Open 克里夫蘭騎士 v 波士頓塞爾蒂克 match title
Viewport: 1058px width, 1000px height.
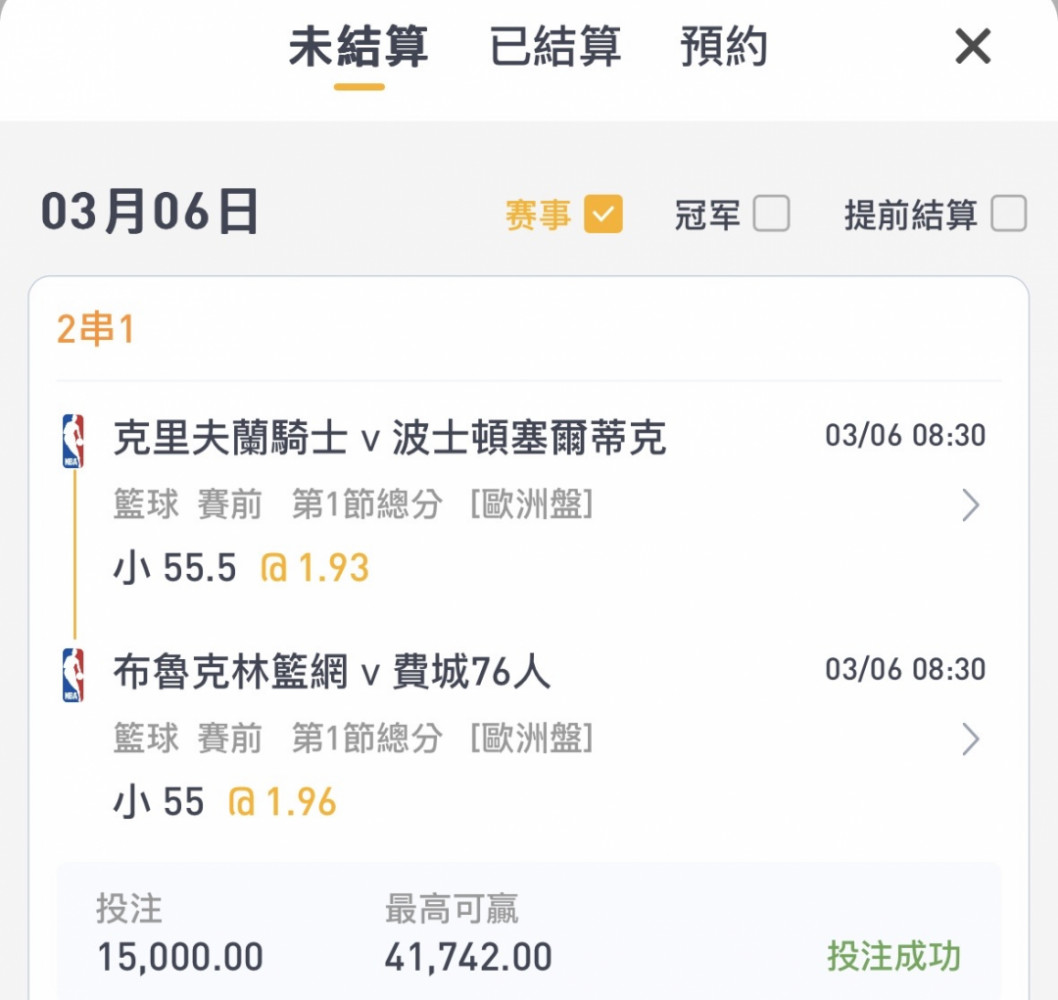click(389, 437)
